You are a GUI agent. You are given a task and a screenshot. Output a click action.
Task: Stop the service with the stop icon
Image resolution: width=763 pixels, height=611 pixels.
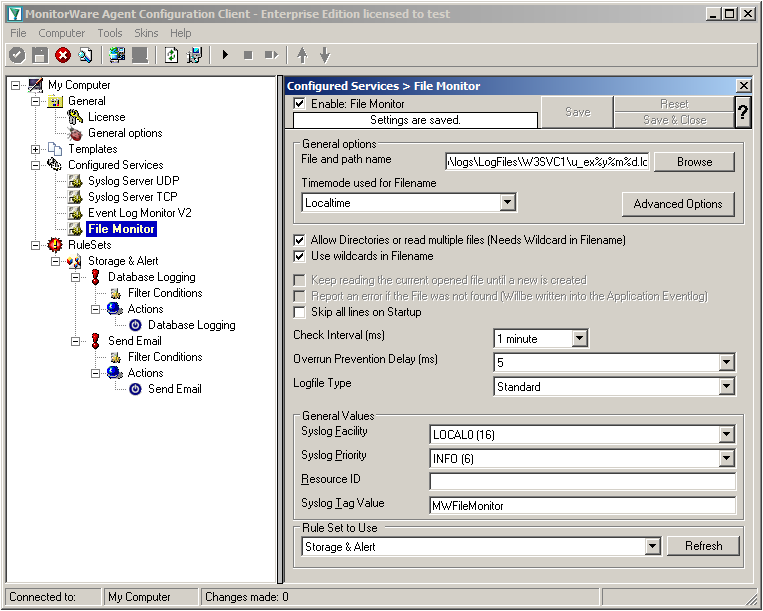[248, 55]
